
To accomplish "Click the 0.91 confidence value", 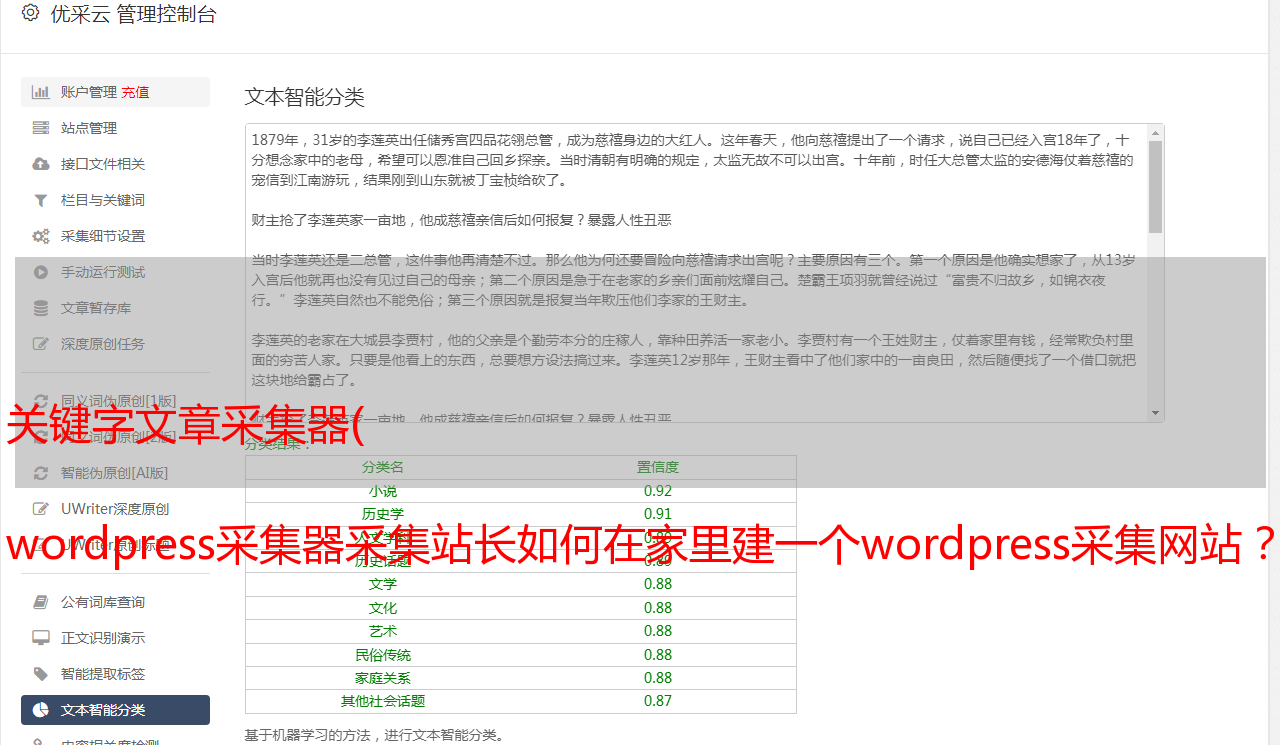I will point(658,514).
